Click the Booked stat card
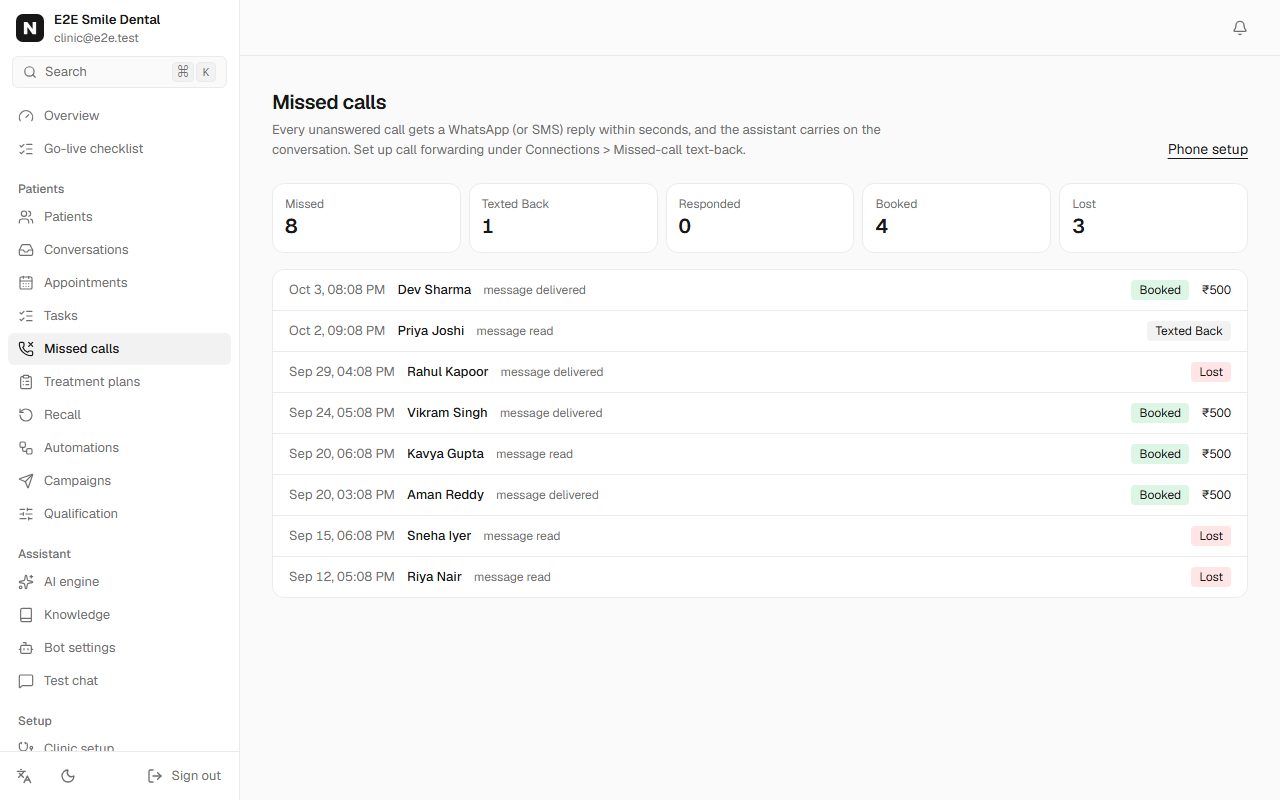This screenshot has height=800, width=1280. pyautogui.click(x=956, y=217)
